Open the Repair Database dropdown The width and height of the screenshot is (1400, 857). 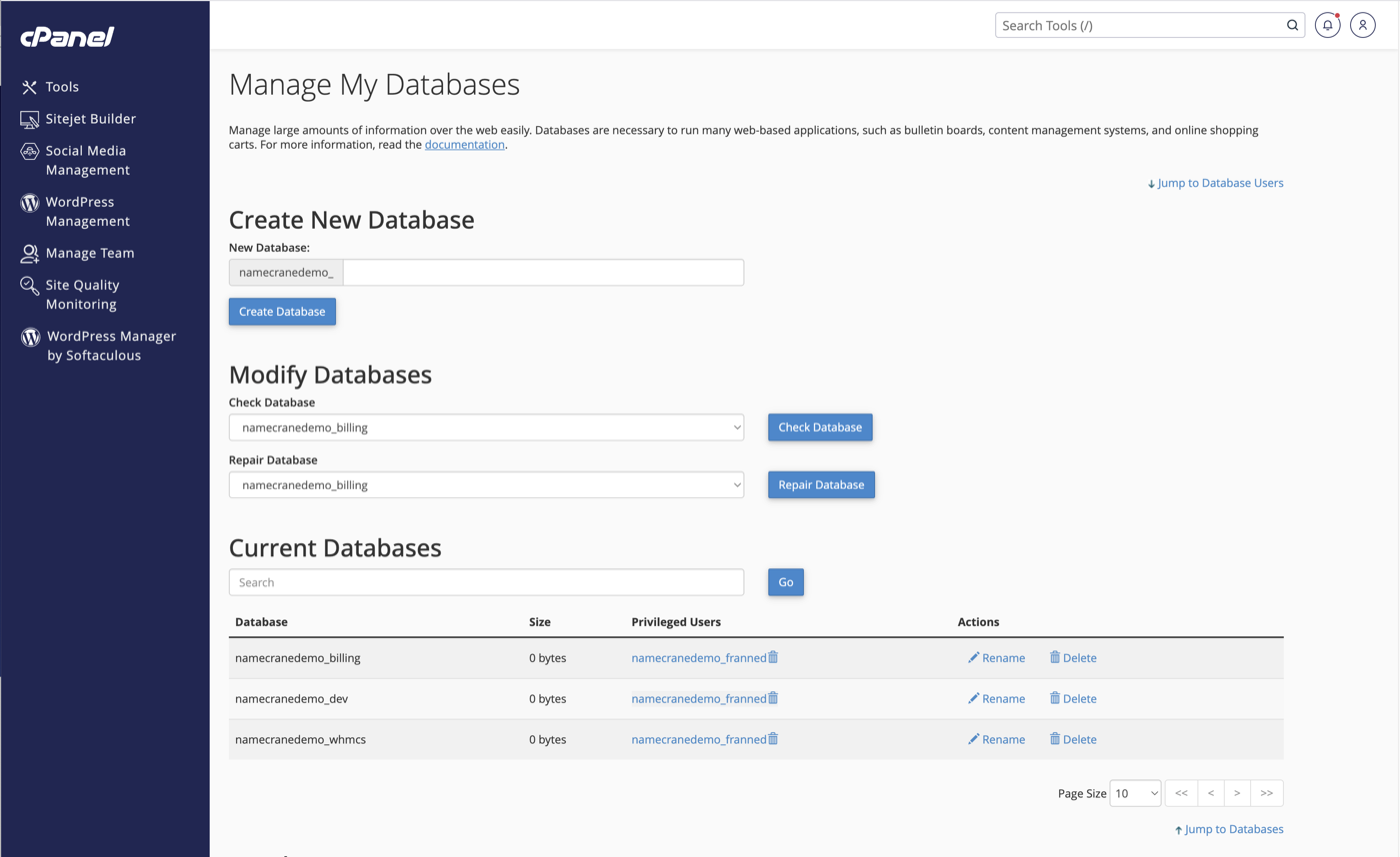tap(485, 484)
